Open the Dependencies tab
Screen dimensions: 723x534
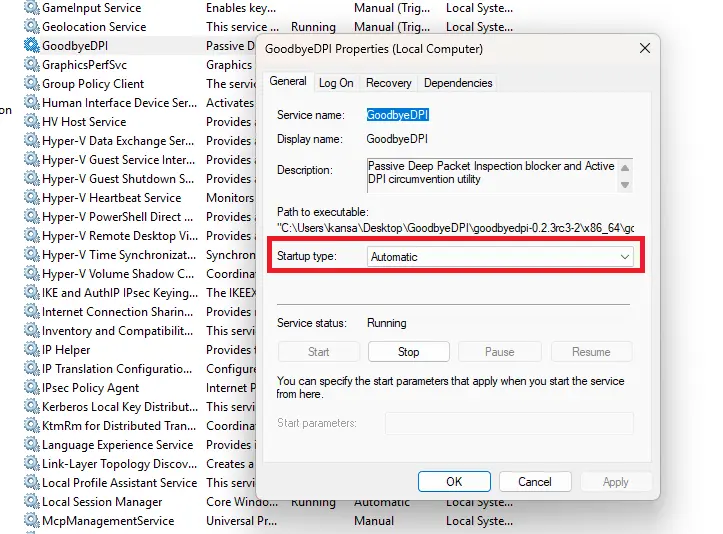[x=458, y=83]
